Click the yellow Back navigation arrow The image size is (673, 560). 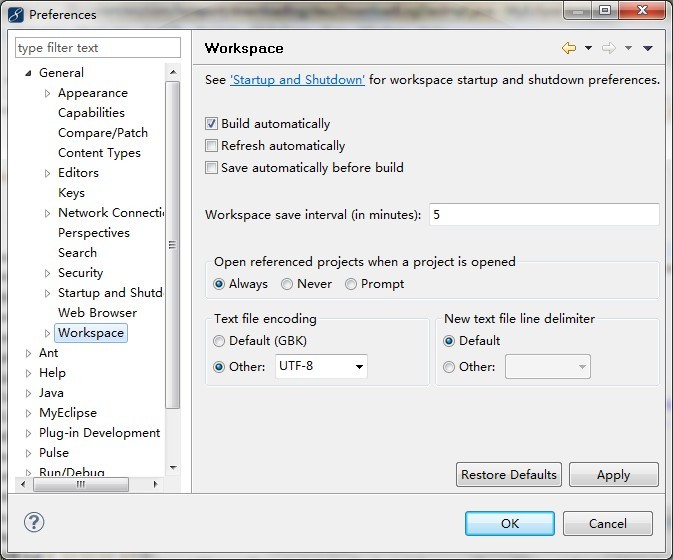569,48
